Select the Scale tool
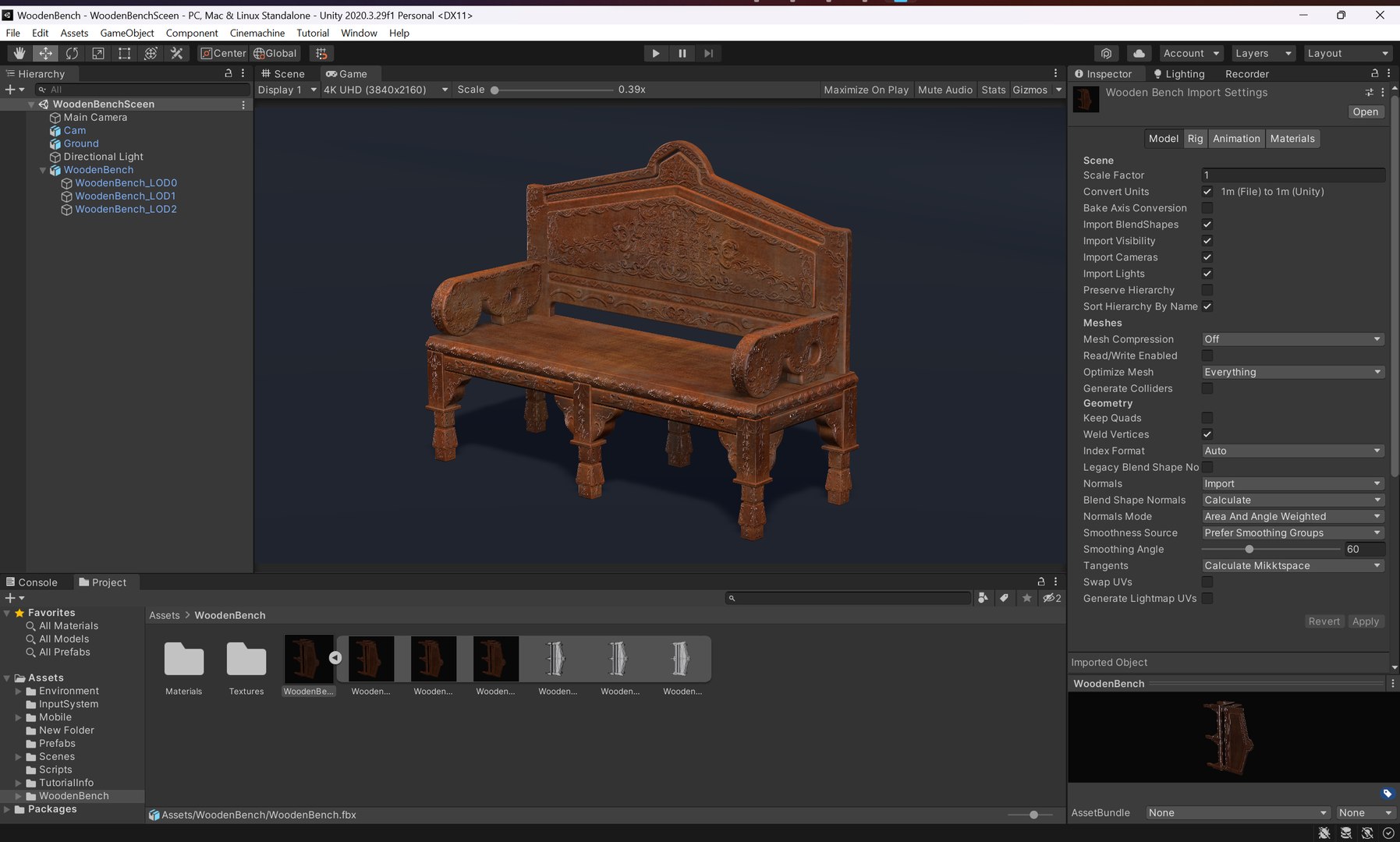Screen dimensions: 1400x842 (98, 53)
